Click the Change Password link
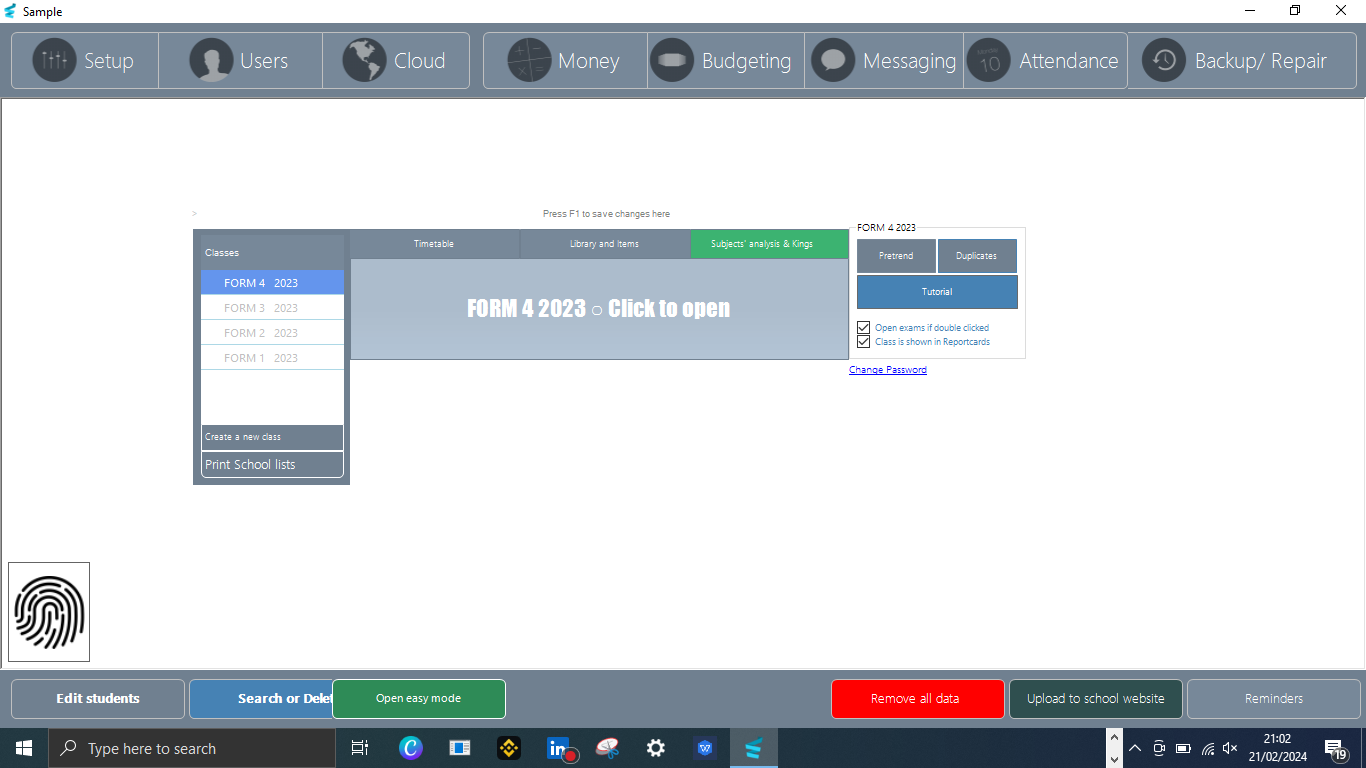This screenshot has height=768, width=1366. 887,370
